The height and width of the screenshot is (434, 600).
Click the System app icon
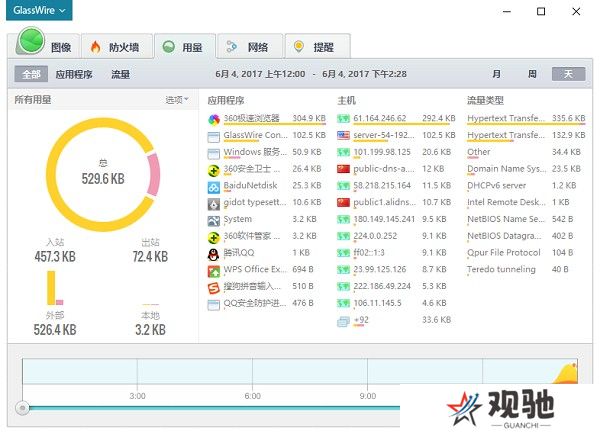214,221
